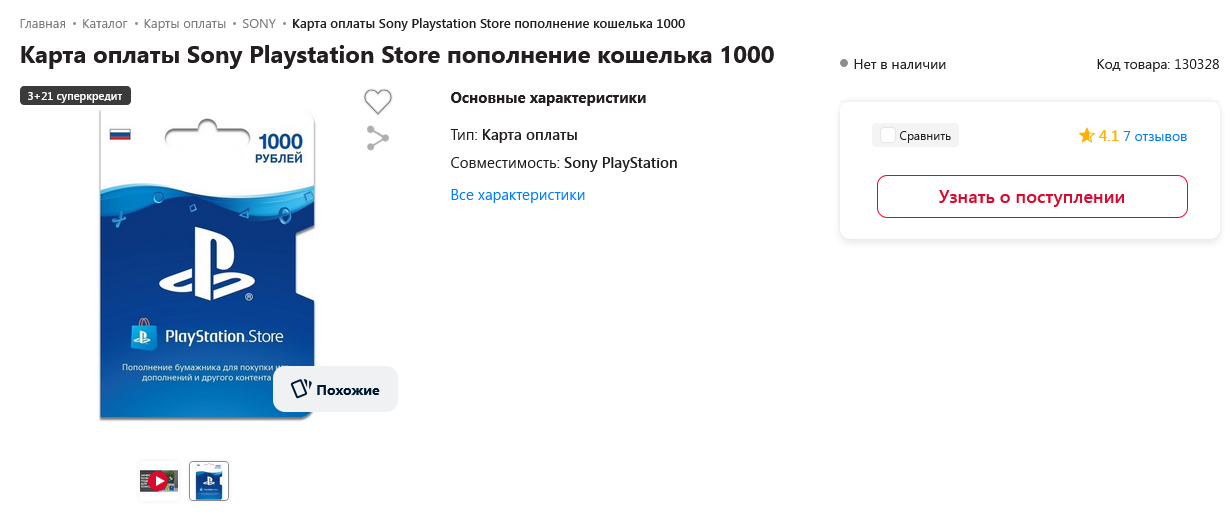
Task: Click the Узнать о поступлении button
Action: [x=1032, y=197]
